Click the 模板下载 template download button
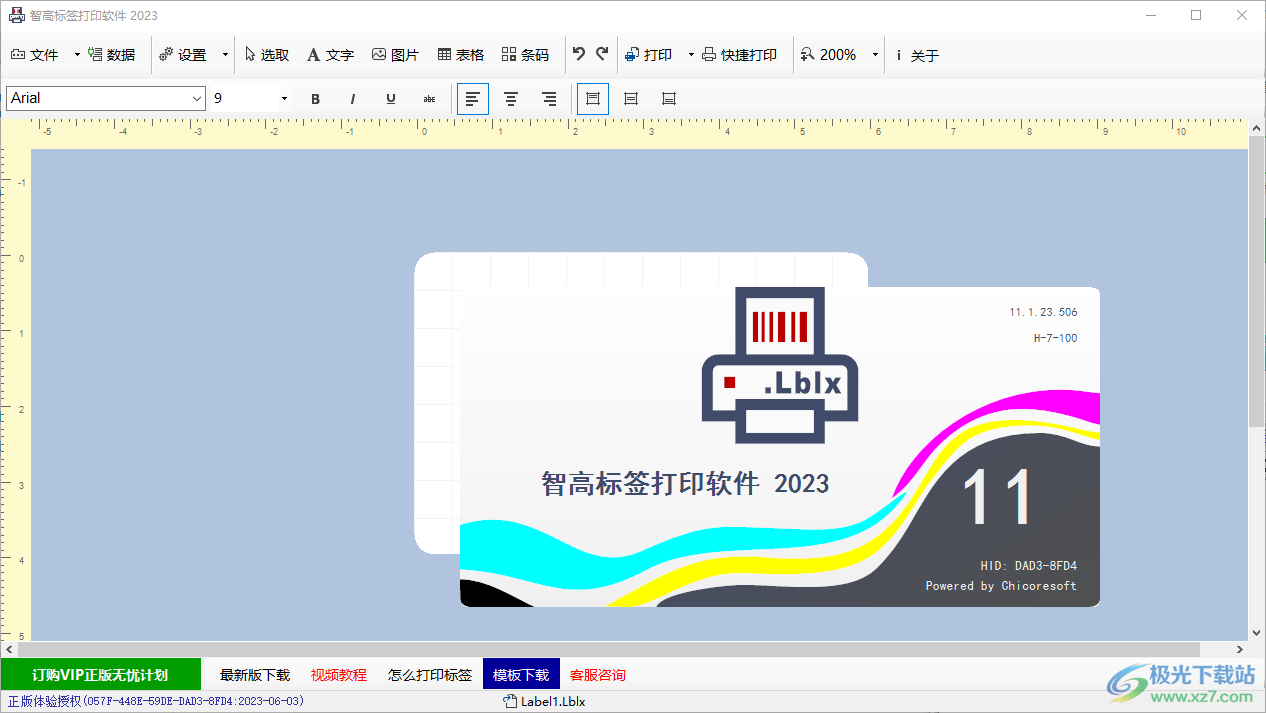The height and width of the screenshot is (713, 1266). click(x=520, y=674)
